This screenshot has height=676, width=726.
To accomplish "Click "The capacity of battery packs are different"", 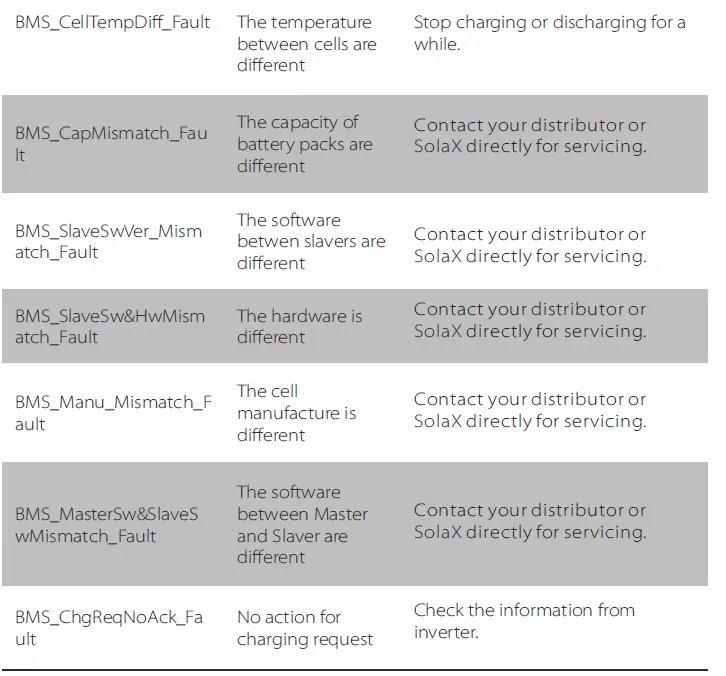I will tap(304, 144).
